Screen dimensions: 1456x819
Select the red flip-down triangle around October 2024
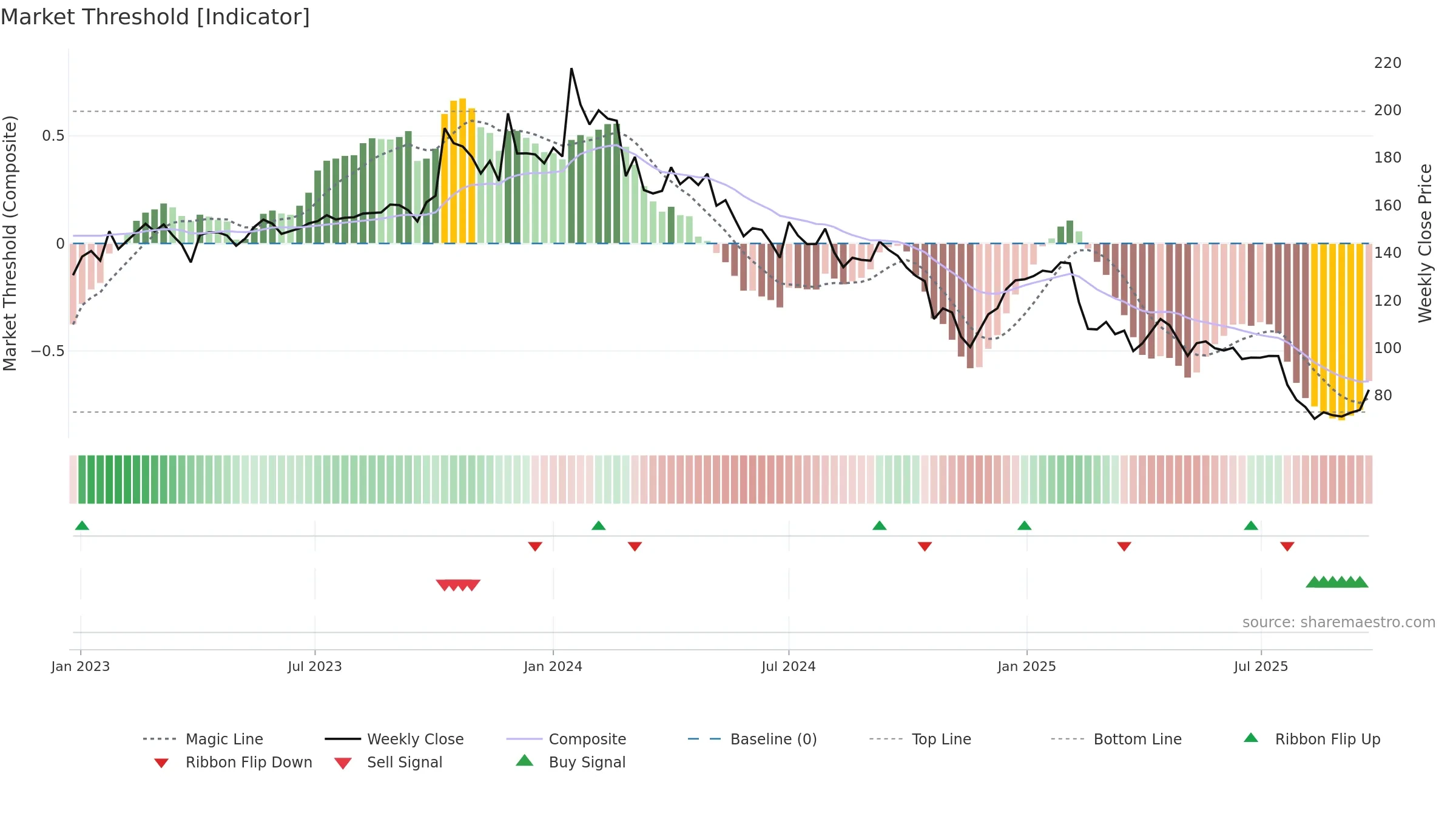(925, 547)
